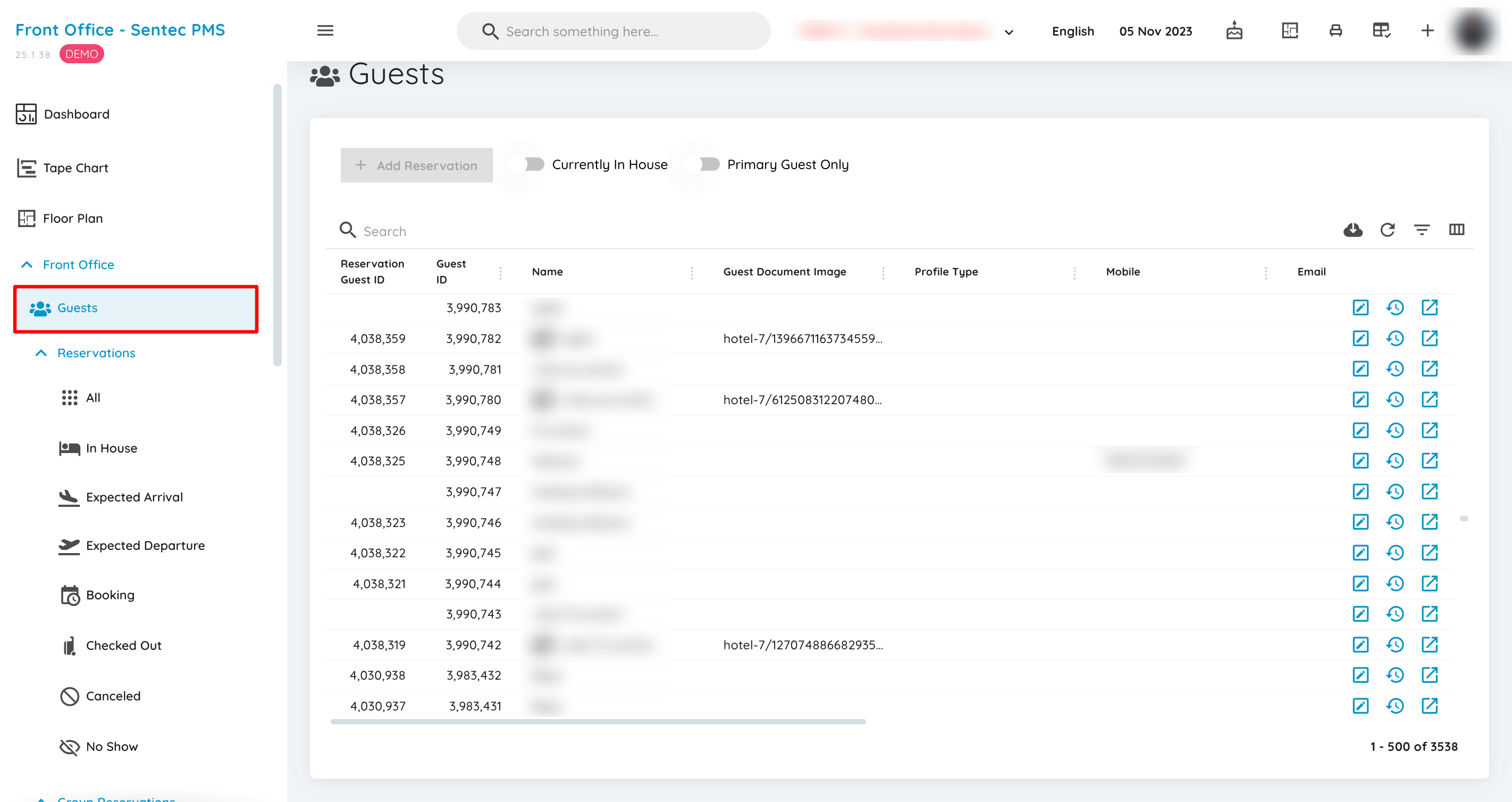
Task: Edit guest 3,990,749 record
Action: [x=1360, y=430]
